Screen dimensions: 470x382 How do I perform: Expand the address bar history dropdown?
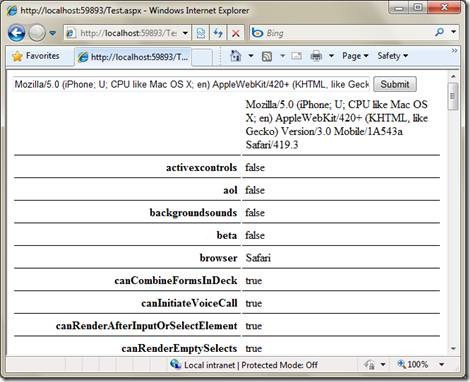click(x=186, y=33)
